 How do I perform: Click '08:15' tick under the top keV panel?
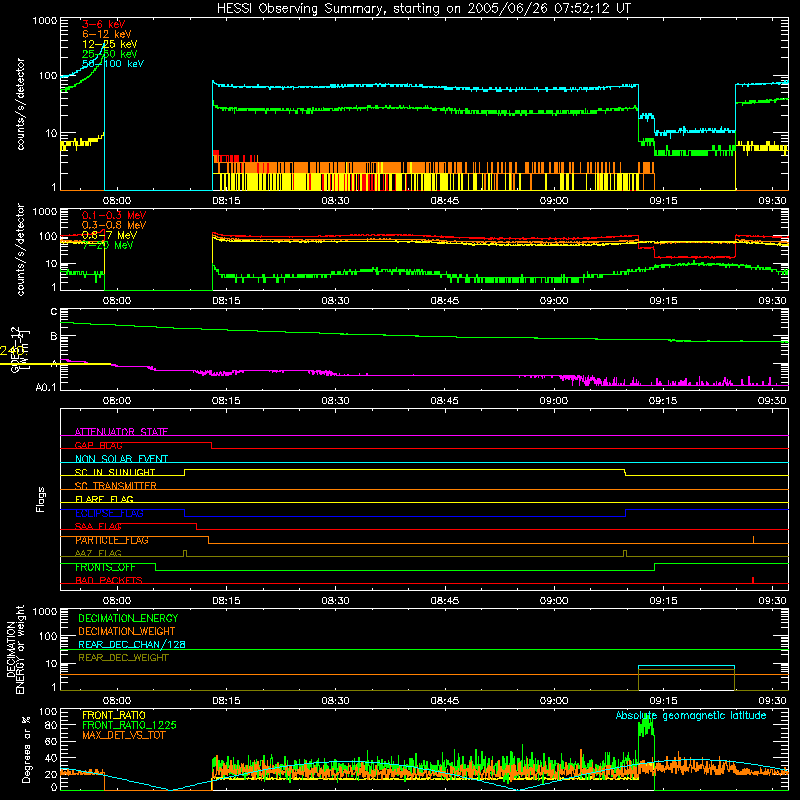[x=226, y=201]
